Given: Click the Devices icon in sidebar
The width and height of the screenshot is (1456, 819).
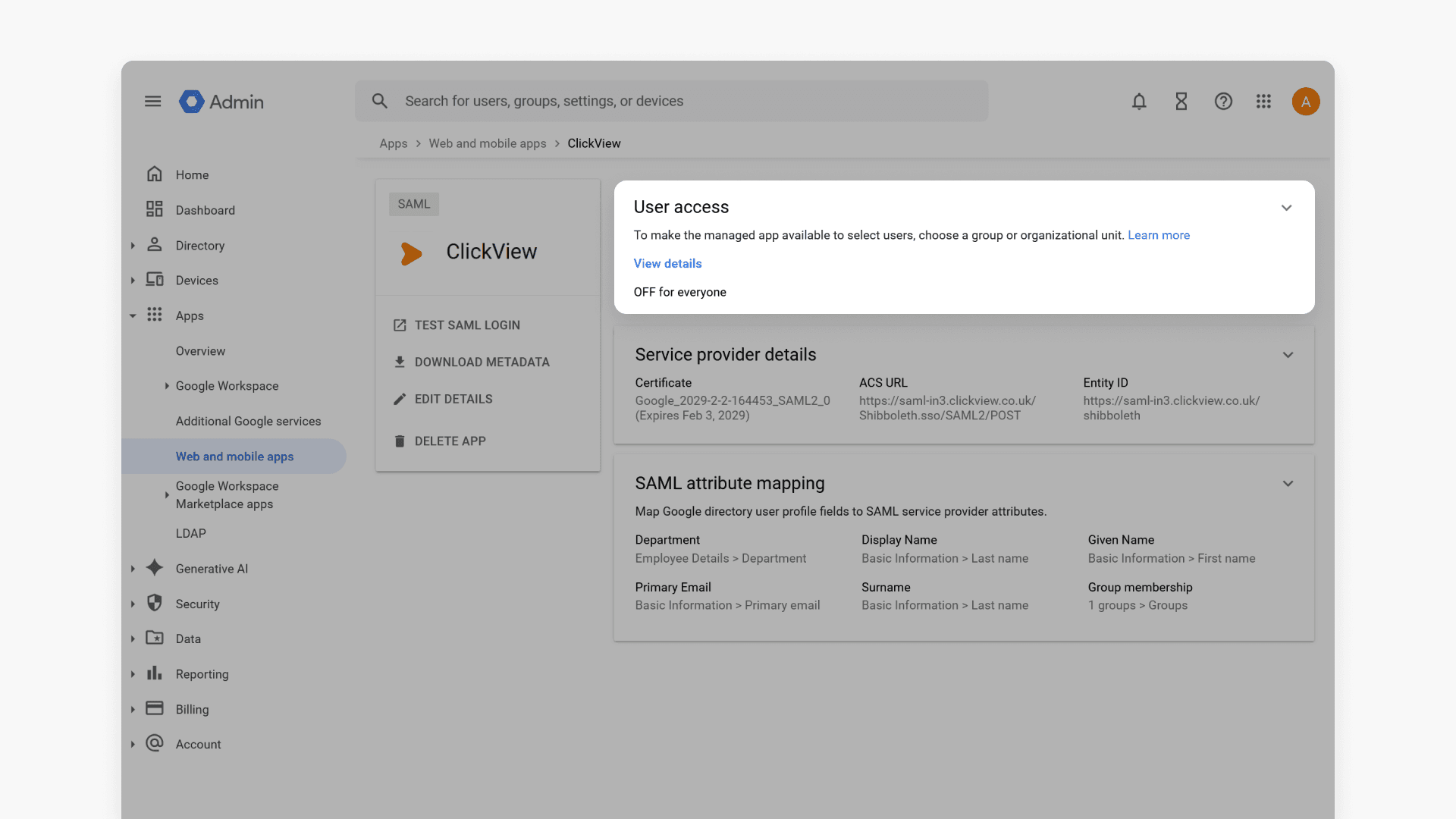Looking at the screenshot, I should (x=155, y=280).
